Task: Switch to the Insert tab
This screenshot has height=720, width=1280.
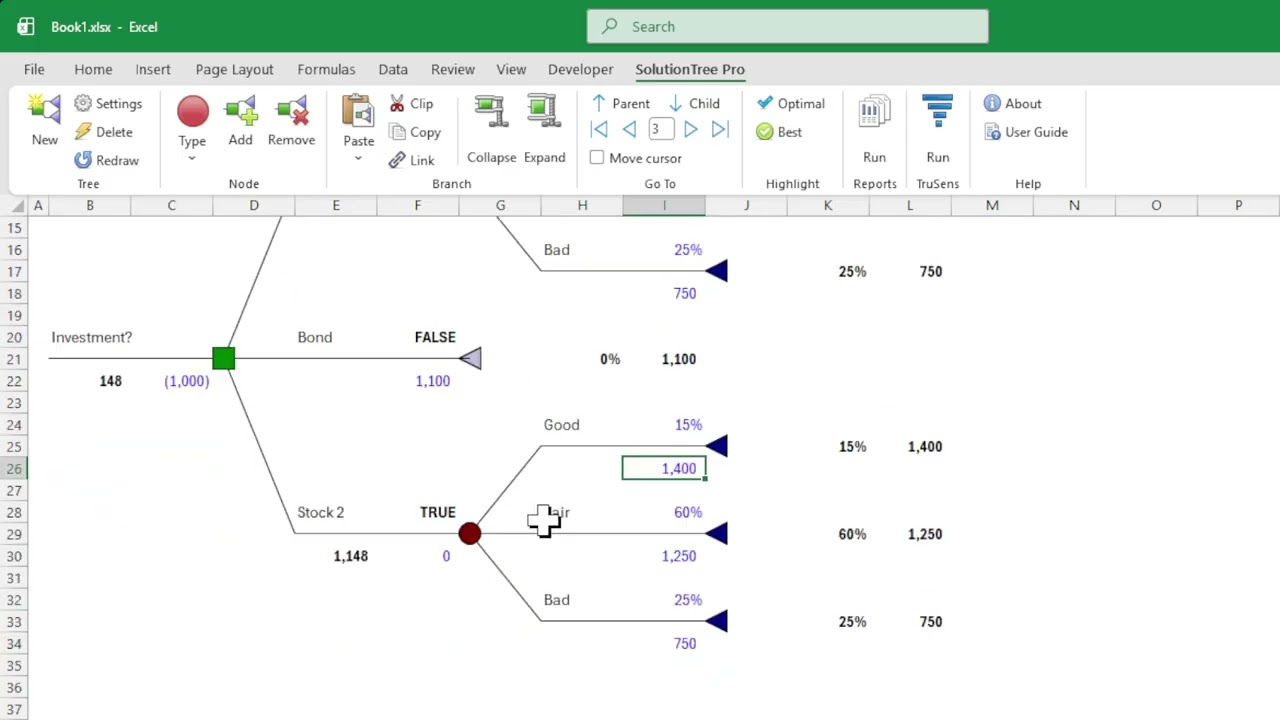Action: click(x=153, y=69)
